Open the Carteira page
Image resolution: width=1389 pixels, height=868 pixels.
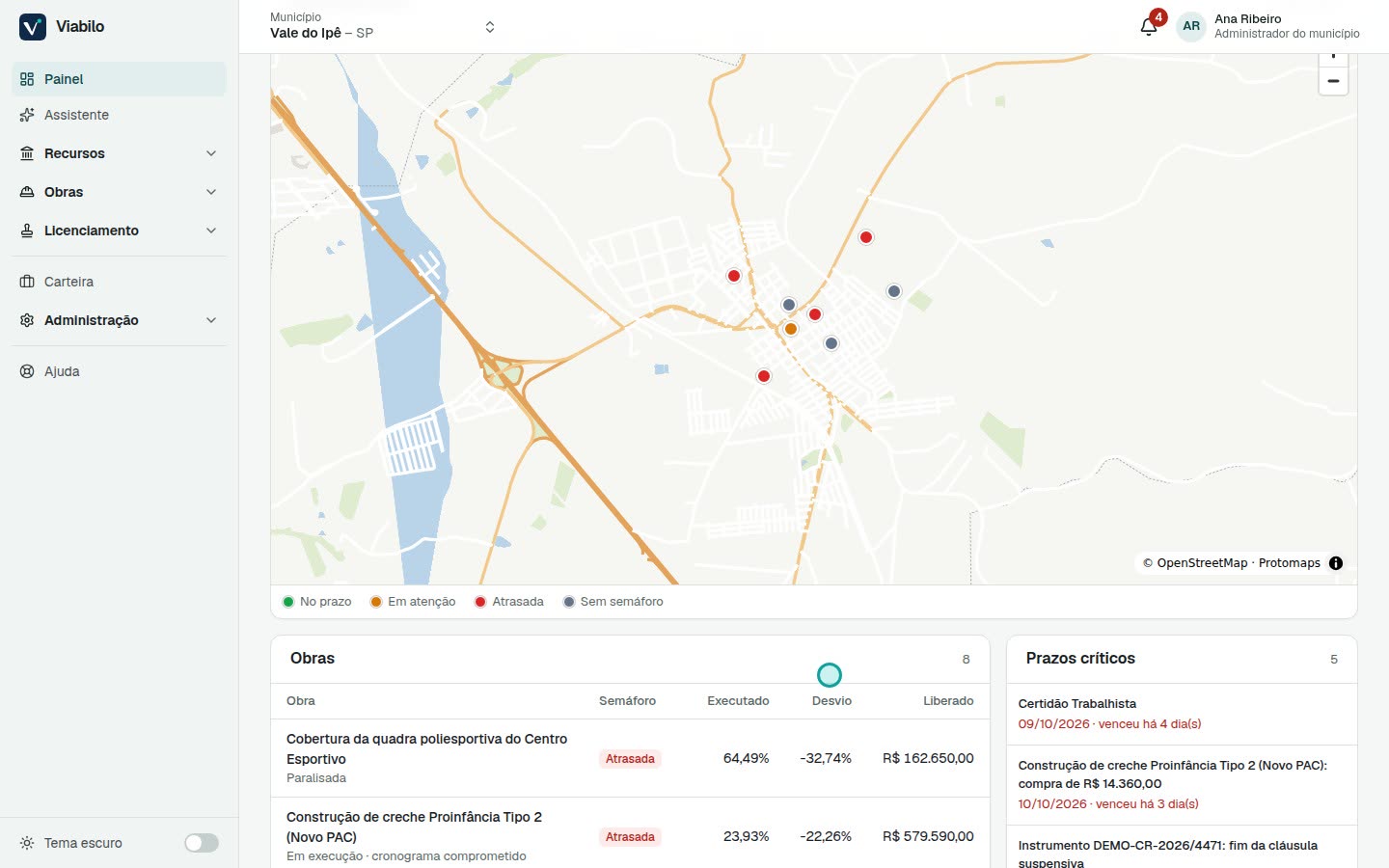point(119,282)
